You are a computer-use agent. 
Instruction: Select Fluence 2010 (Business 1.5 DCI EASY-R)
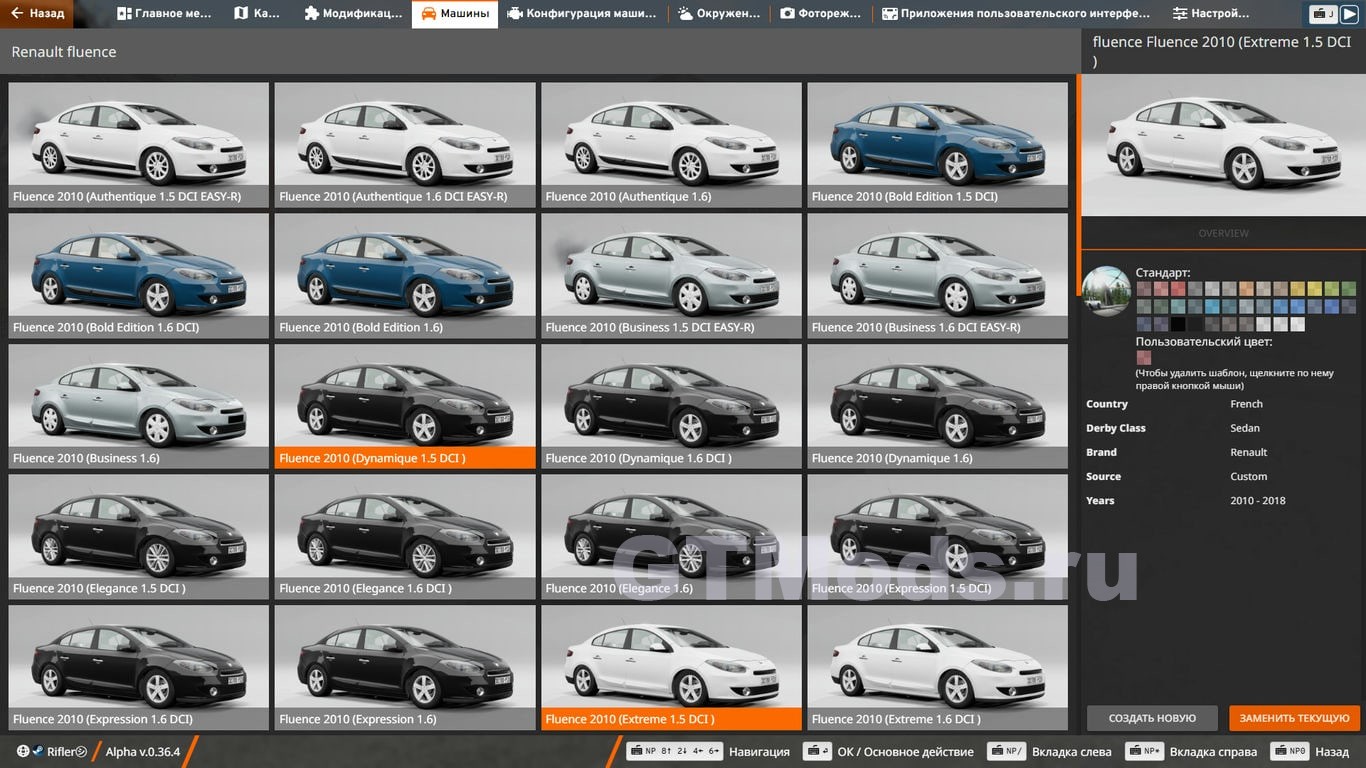point(671,276)
